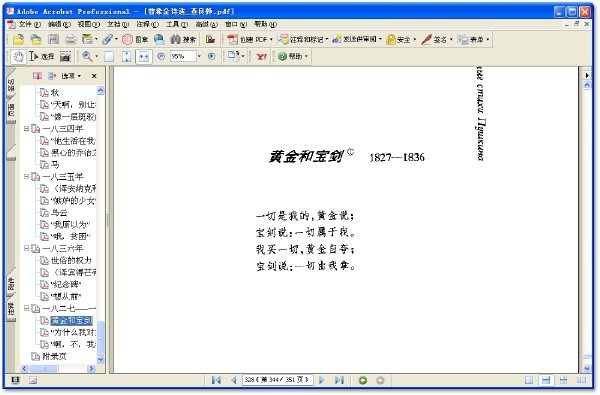Go to previous page arrow

[x=233, y=380]
